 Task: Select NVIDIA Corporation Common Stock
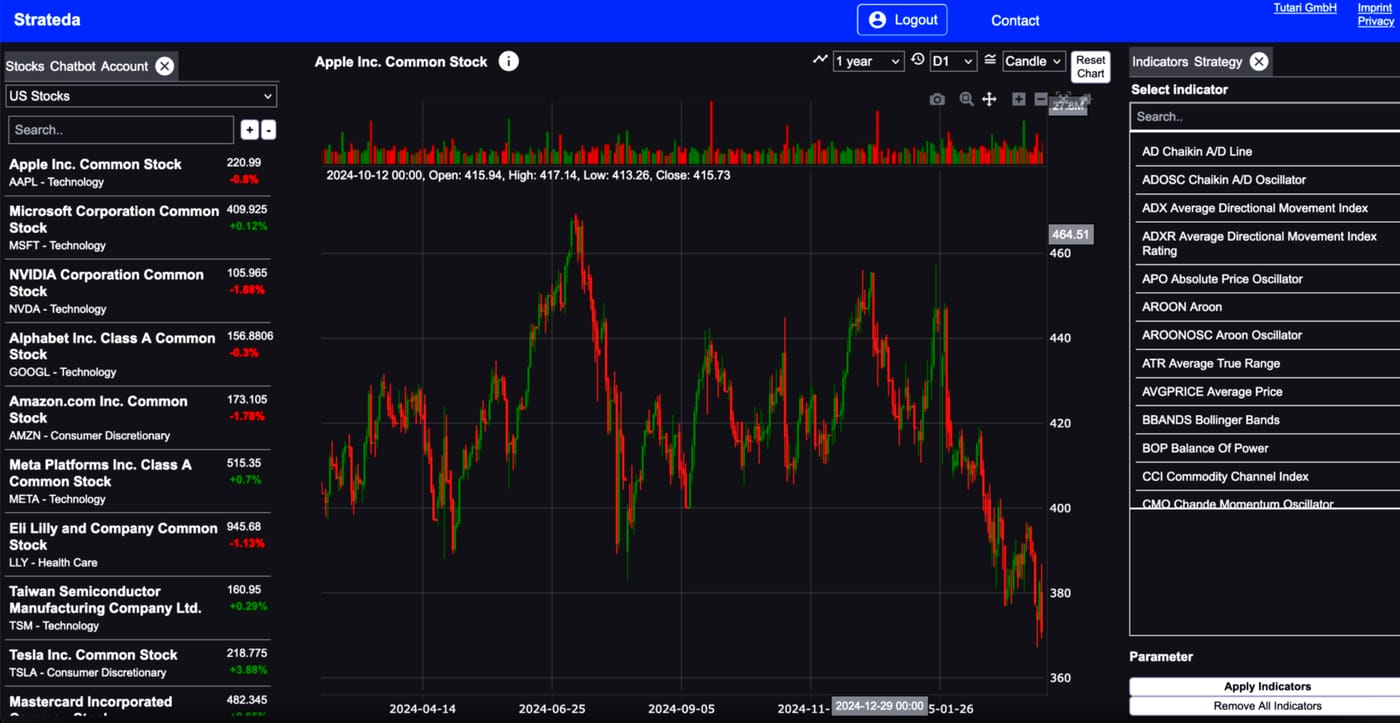coord(138,291)
